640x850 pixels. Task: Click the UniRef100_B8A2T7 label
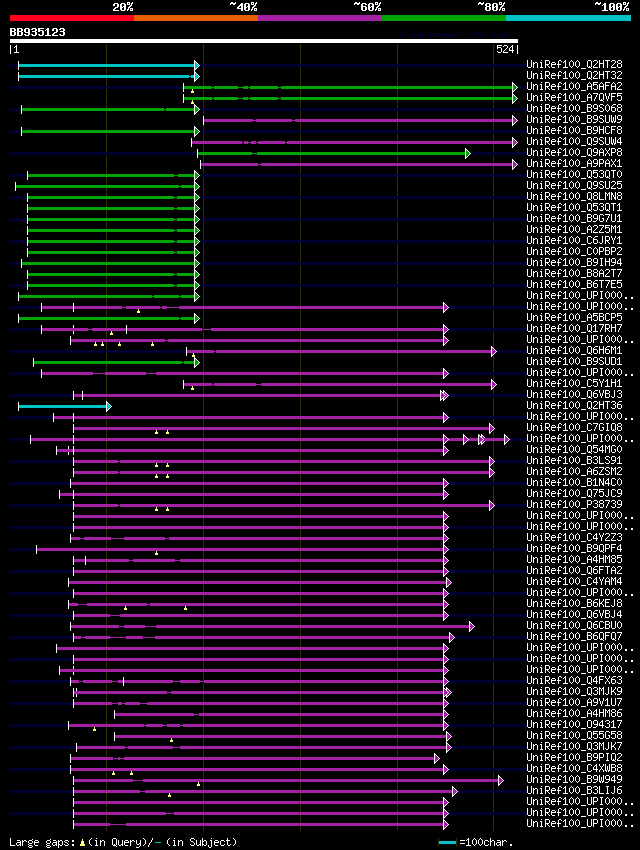pos(574,273)
